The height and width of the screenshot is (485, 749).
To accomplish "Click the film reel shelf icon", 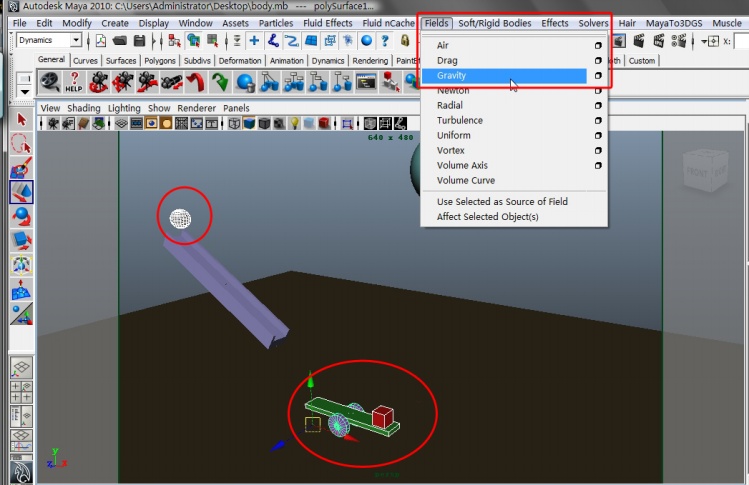I will coord(50,82).
